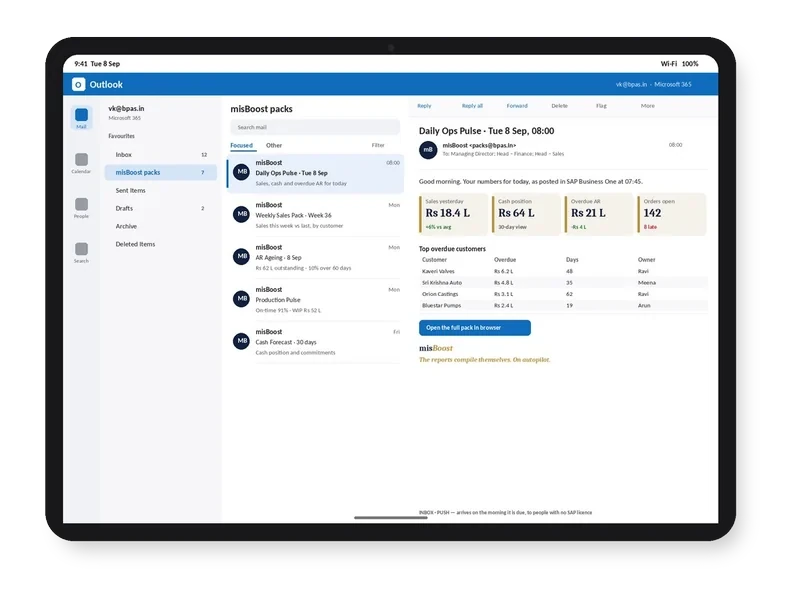The width and height of the screenshot is (800, 600).
Task: Click the Kaveri Valves customer row
Action: (x=563, y=271)
